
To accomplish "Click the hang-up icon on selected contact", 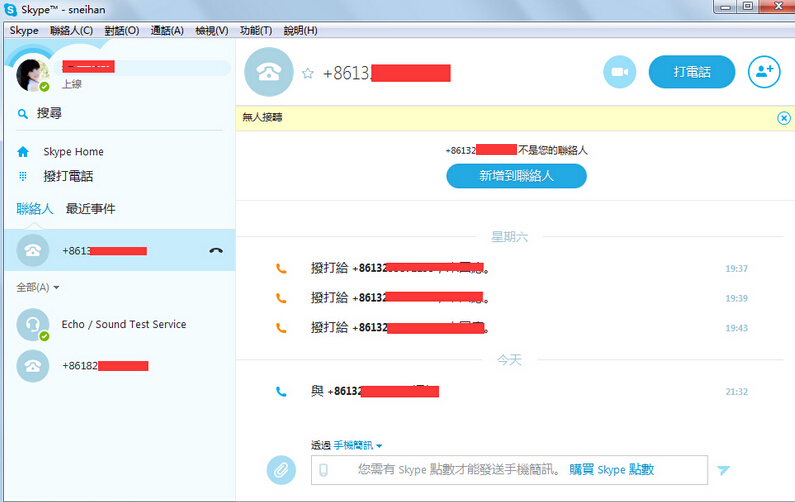I will [216, 251].
